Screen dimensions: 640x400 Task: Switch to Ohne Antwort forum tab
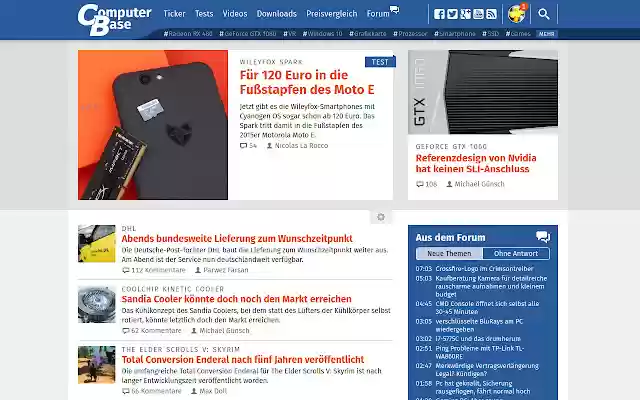(x=516, y=253)
